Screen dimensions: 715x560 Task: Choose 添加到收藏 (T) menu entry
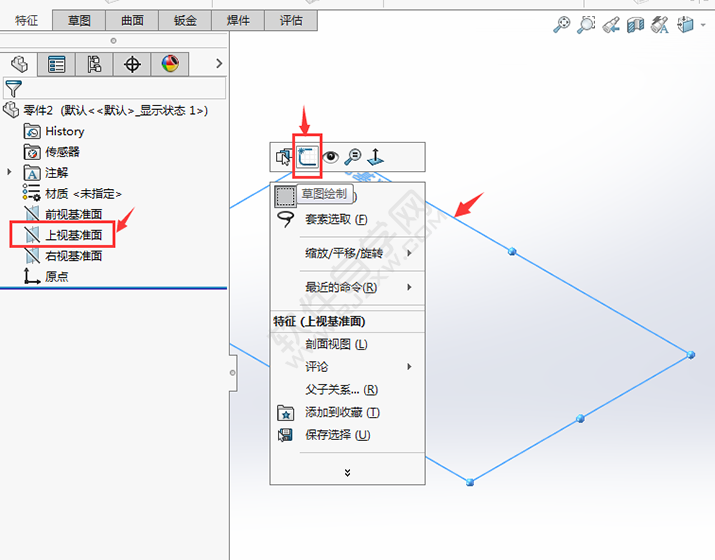[x=347, y=412]
